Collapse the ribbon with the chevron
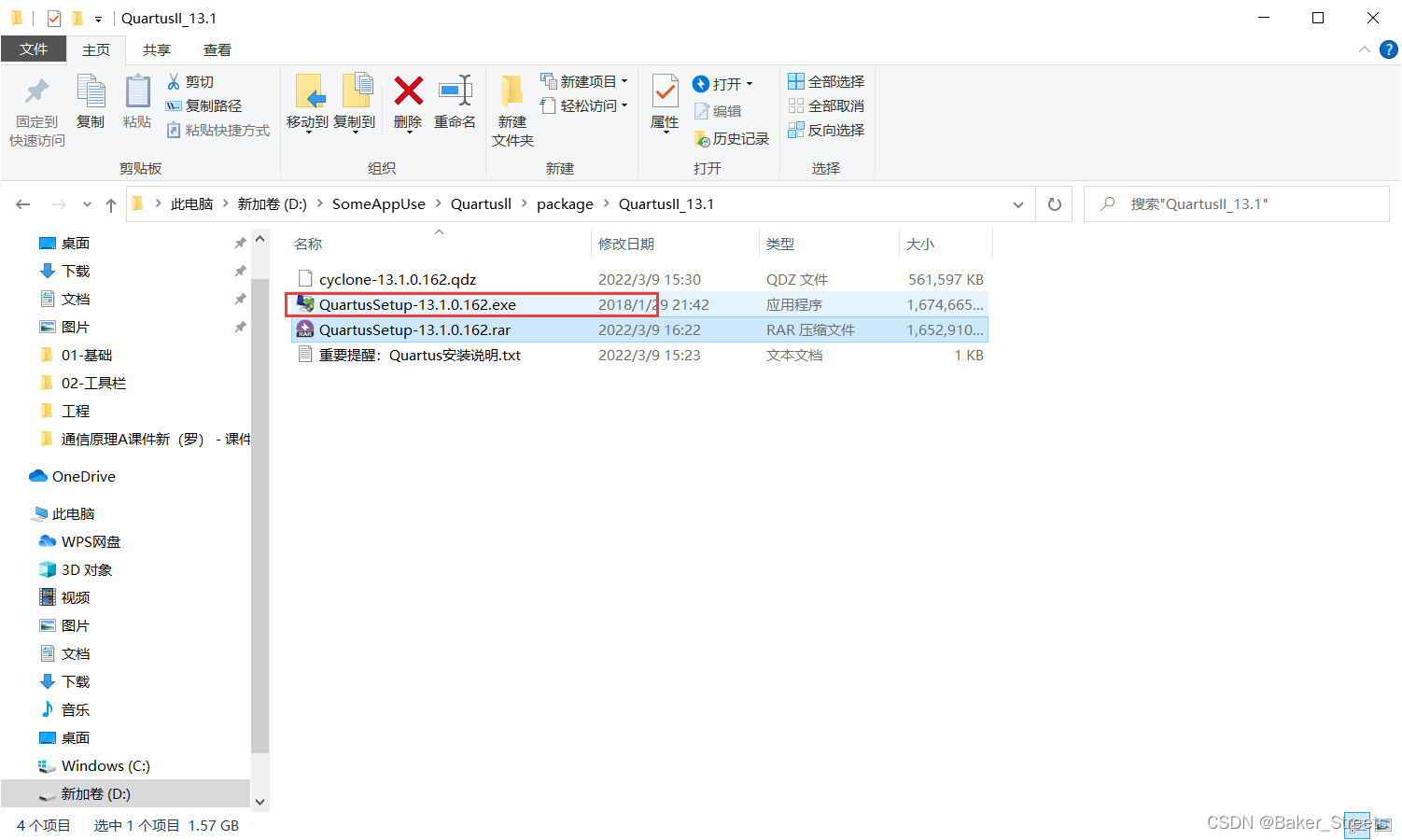1402x840 pixels. coord(1365,49)
